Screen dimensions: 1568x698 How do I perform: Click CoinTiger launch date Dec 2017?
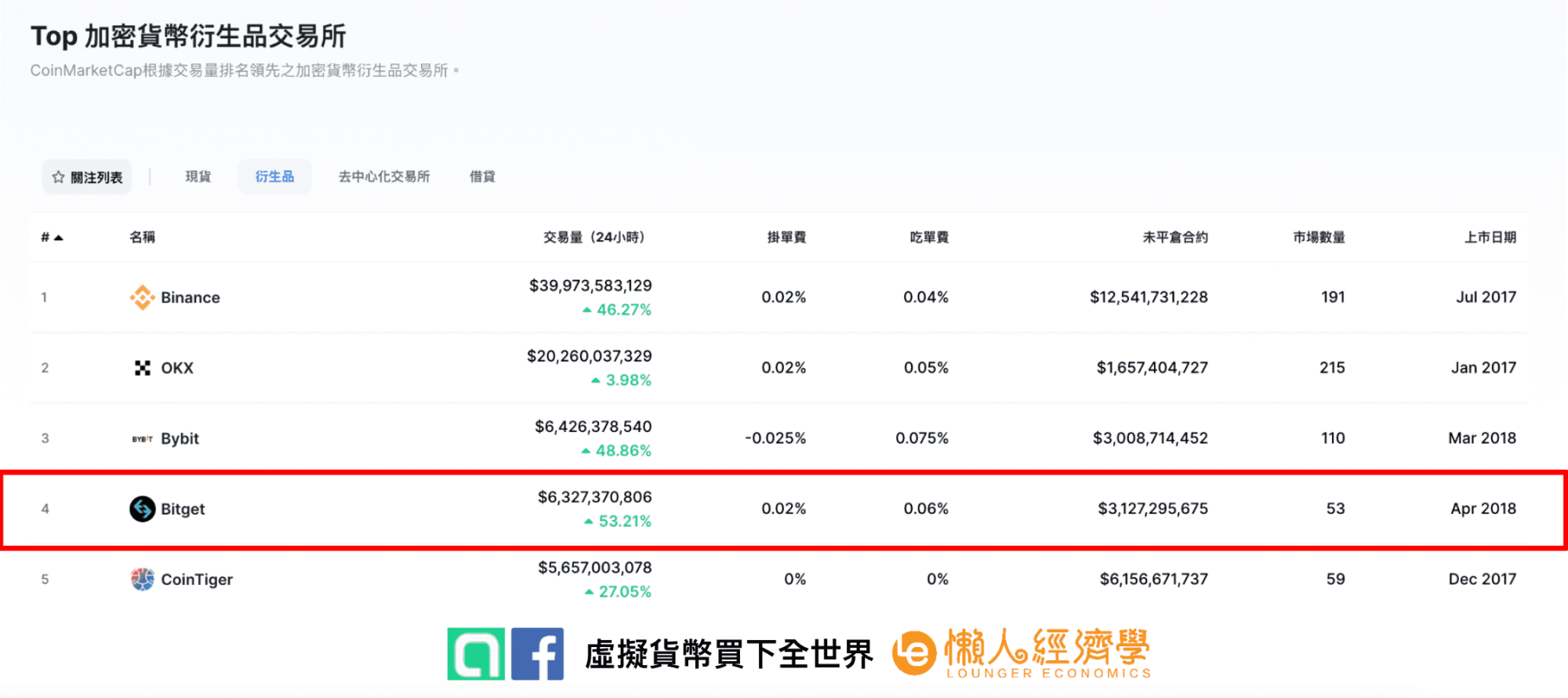pos(1482,580)
